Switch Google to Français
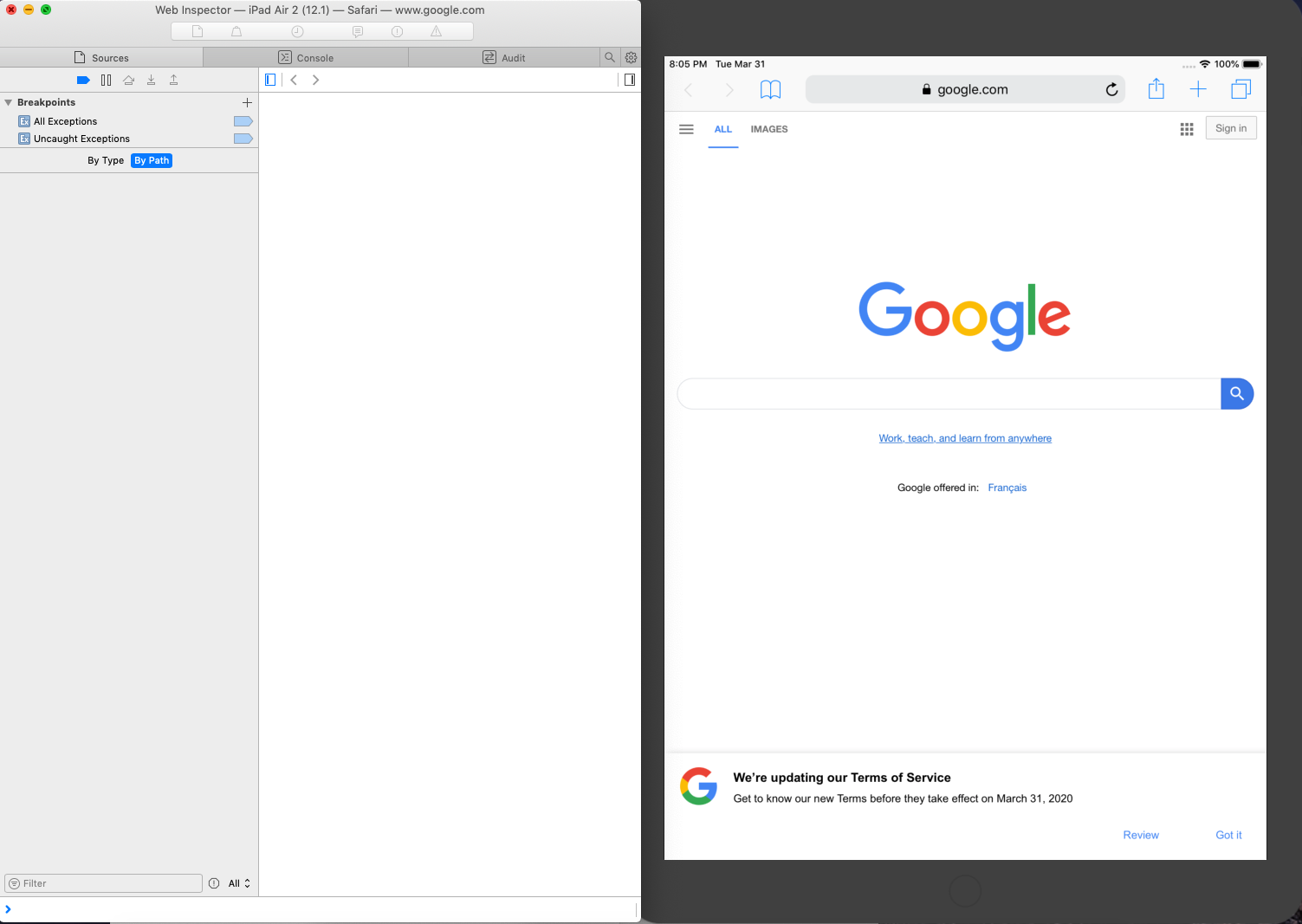Screen dimensions: 1302x924 (x=1007, y=488)
